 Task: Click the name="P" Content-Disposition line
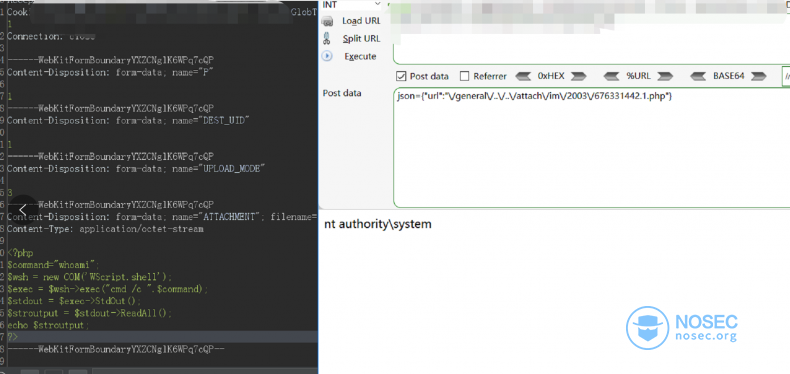(x=111, y=72)
